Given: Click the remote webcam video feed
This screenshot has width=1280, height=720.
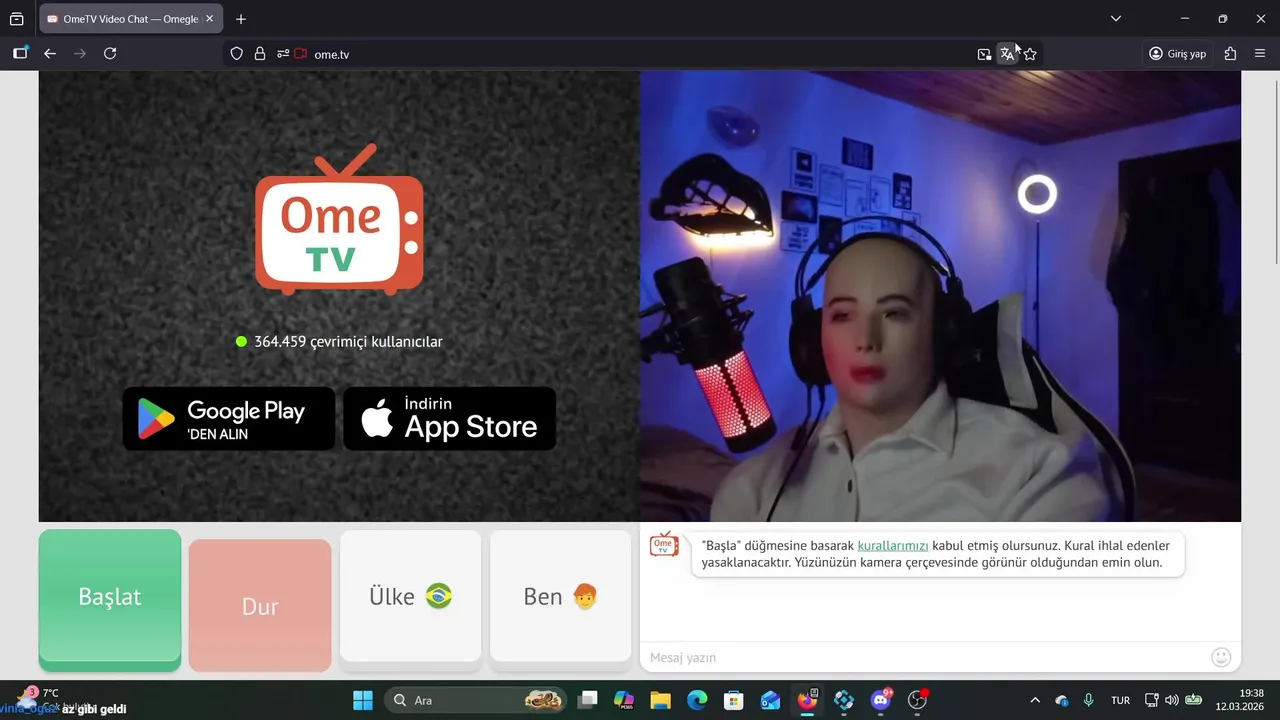Looking at the screenshot, I should (x=940, y=296).
